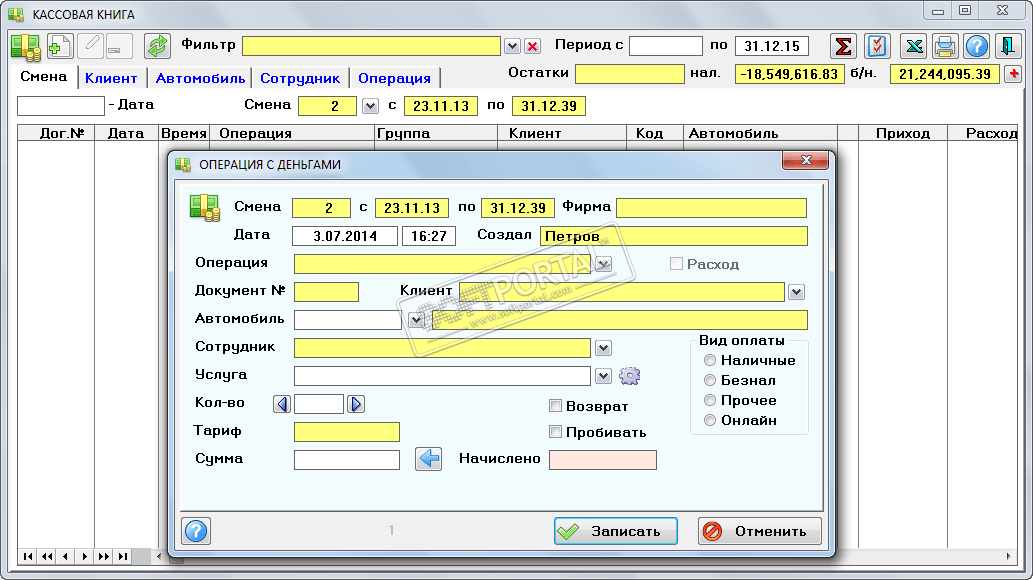Screen dimensions: 1033x580
Task: Select Онлайн payment type
Action: tap(710, 420)
